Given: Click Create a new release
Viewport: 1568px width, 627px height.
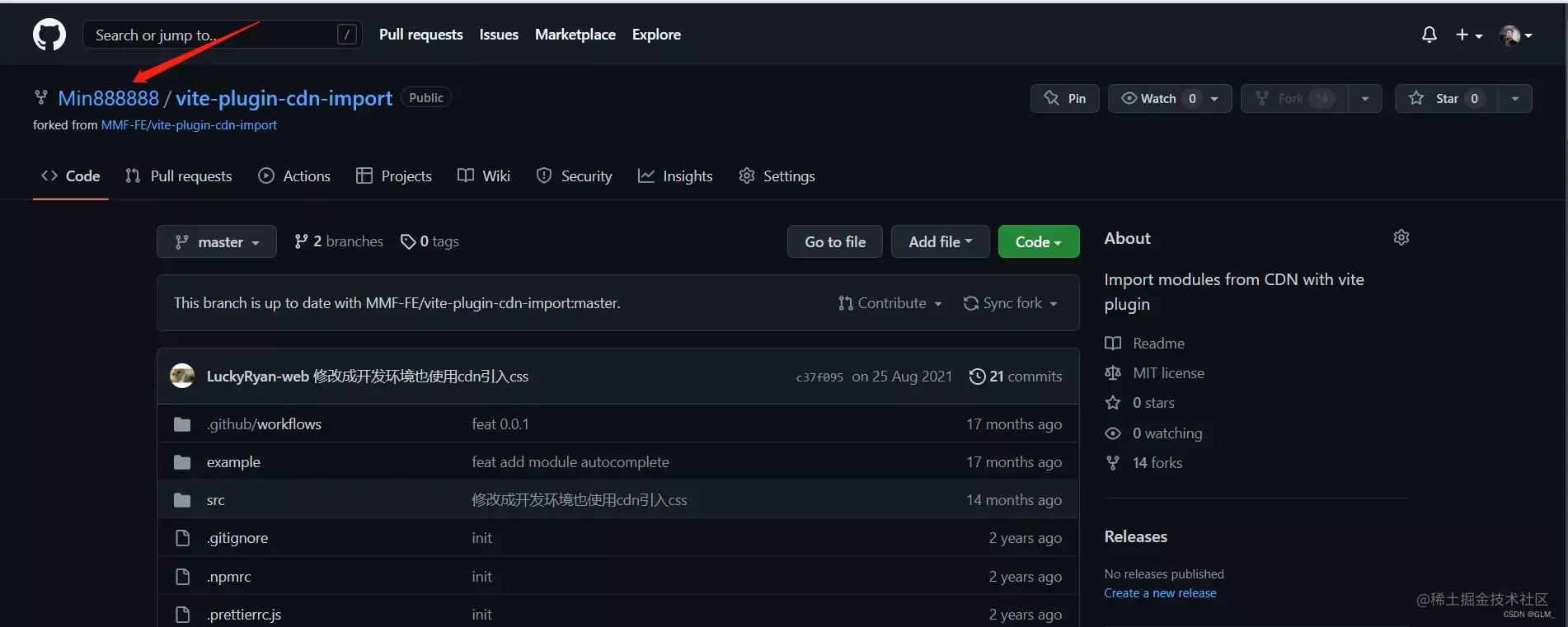Looking at the screenshot, I should pos(1160,593).
